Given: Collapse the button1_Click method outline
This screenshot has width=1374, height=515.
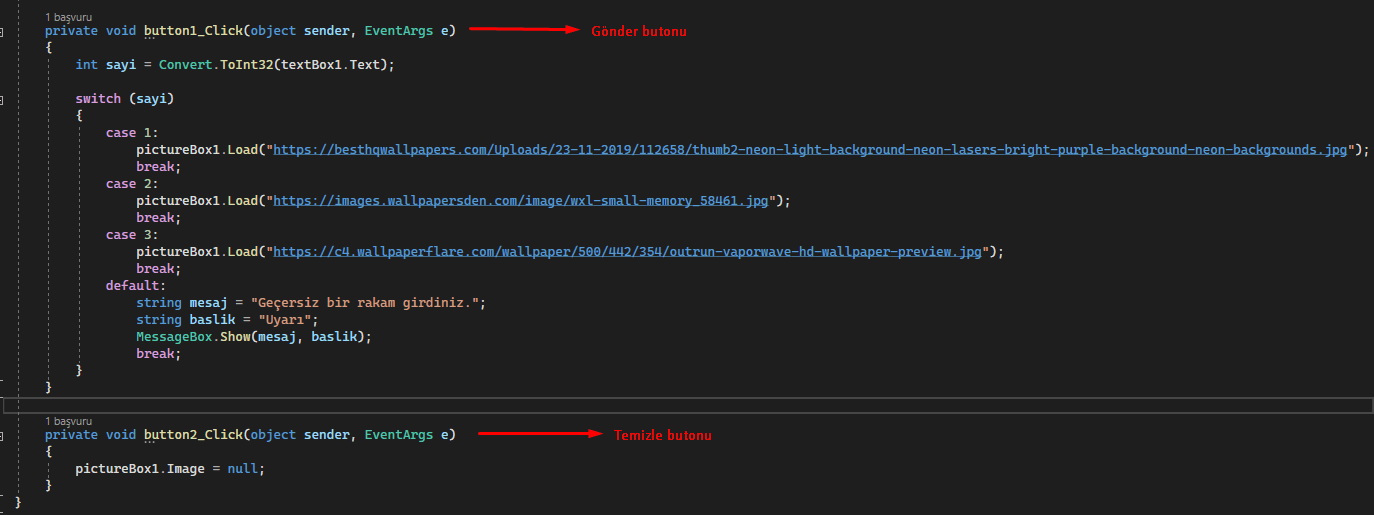Looking at the screenshot, I should (3, 31).
